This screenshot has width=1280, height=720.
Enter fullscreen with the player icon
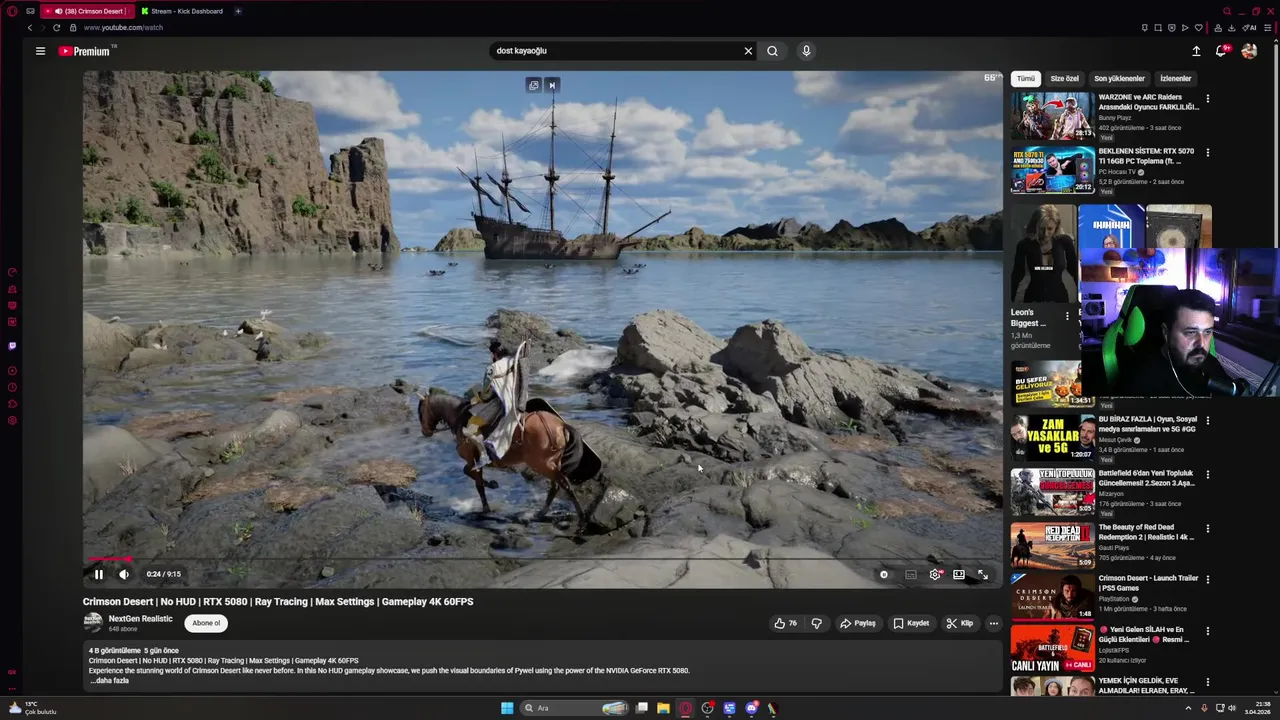tap(983, 574)
